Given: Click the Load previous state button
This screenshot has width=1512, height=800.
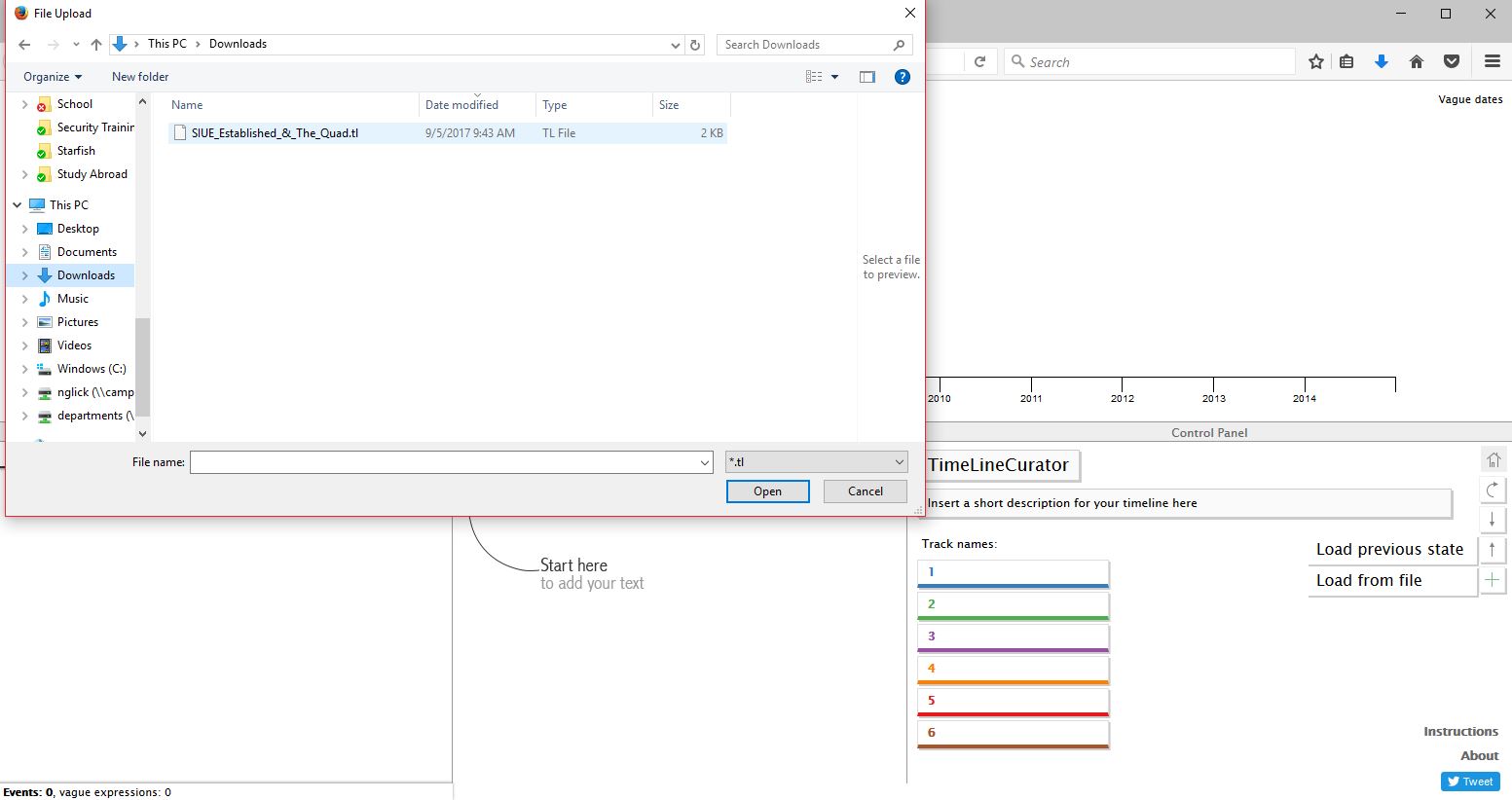Looking at the screenshot, I should (1389, 550).
